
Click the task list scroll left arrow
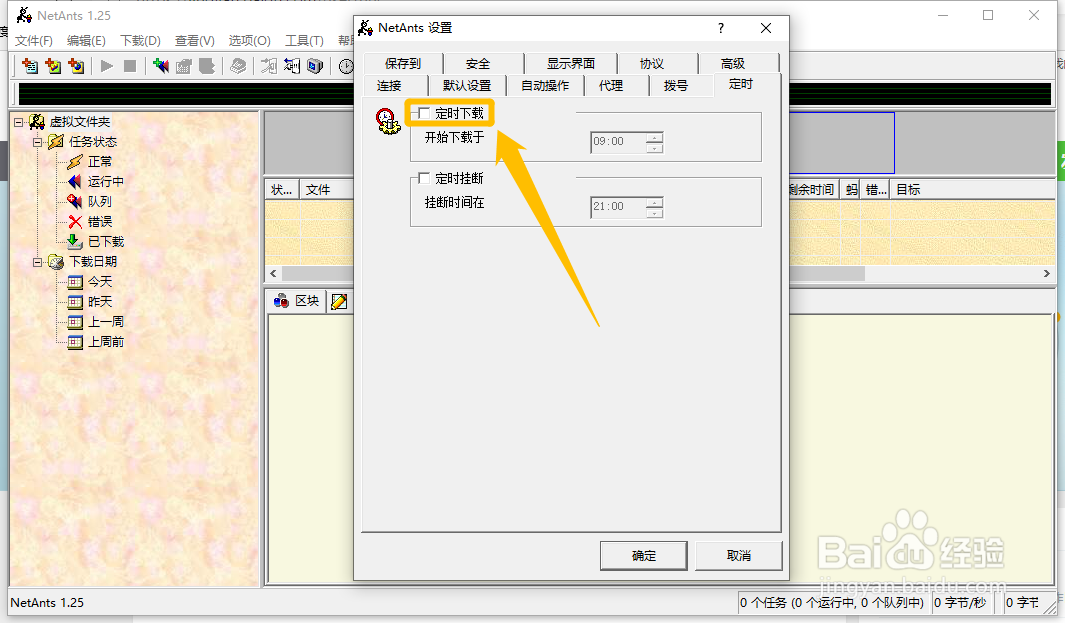click(x=273, y=274)
